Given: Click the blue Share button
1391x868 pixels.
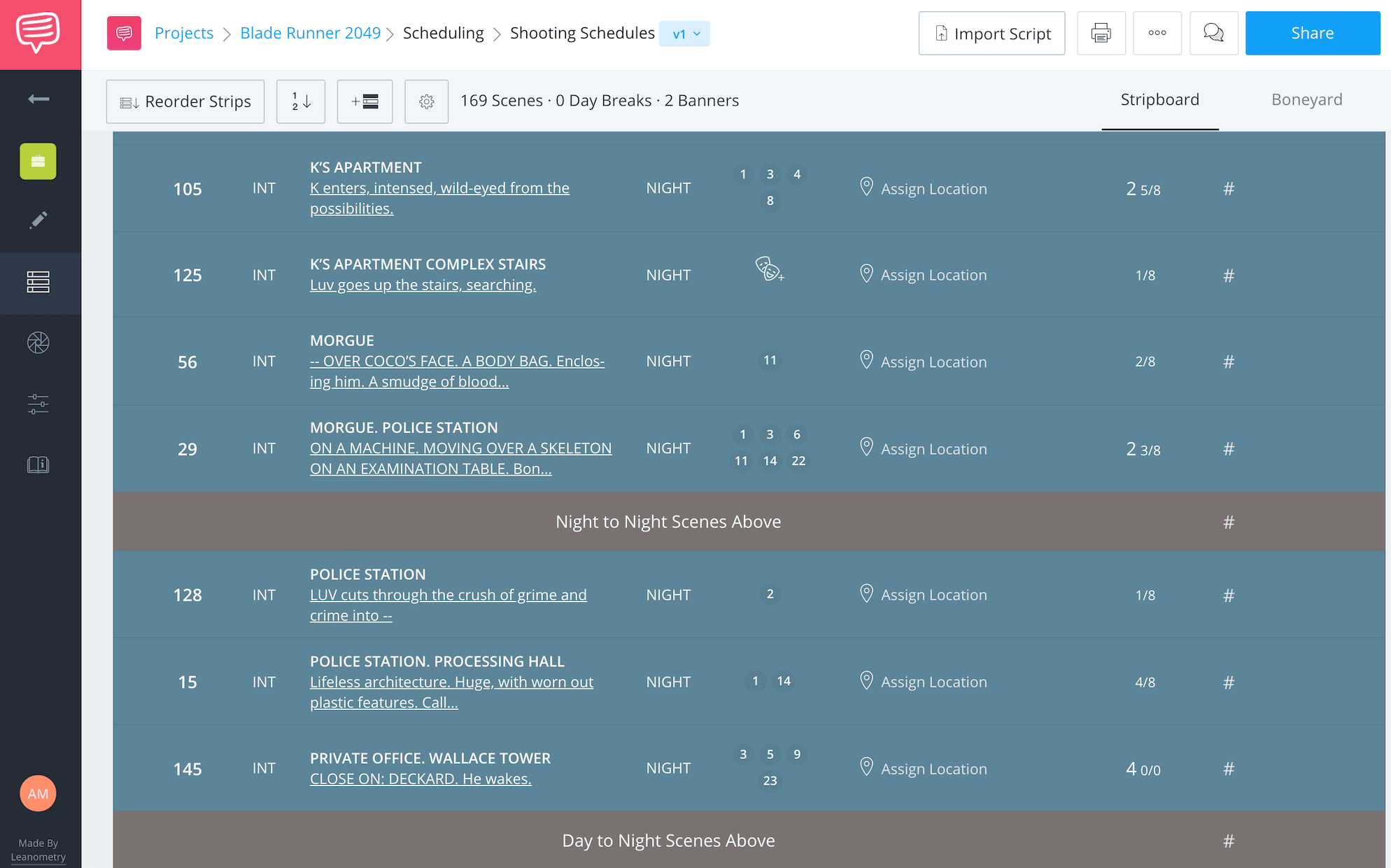Looking at the screenshot, I should pyautogui.click(x=1312, y=33).
